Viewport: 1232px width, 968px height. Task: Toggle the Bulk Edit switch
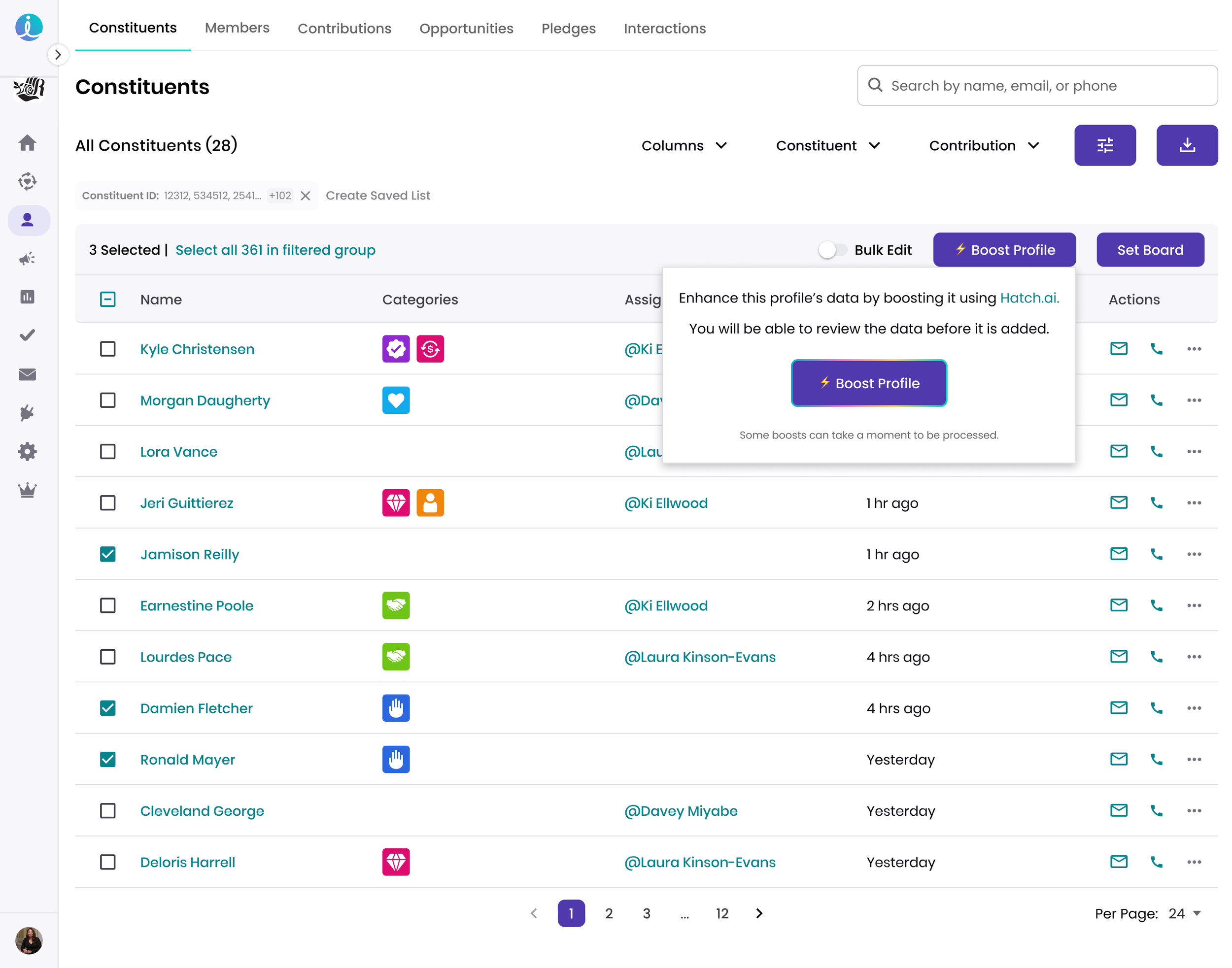click(832, 250)
